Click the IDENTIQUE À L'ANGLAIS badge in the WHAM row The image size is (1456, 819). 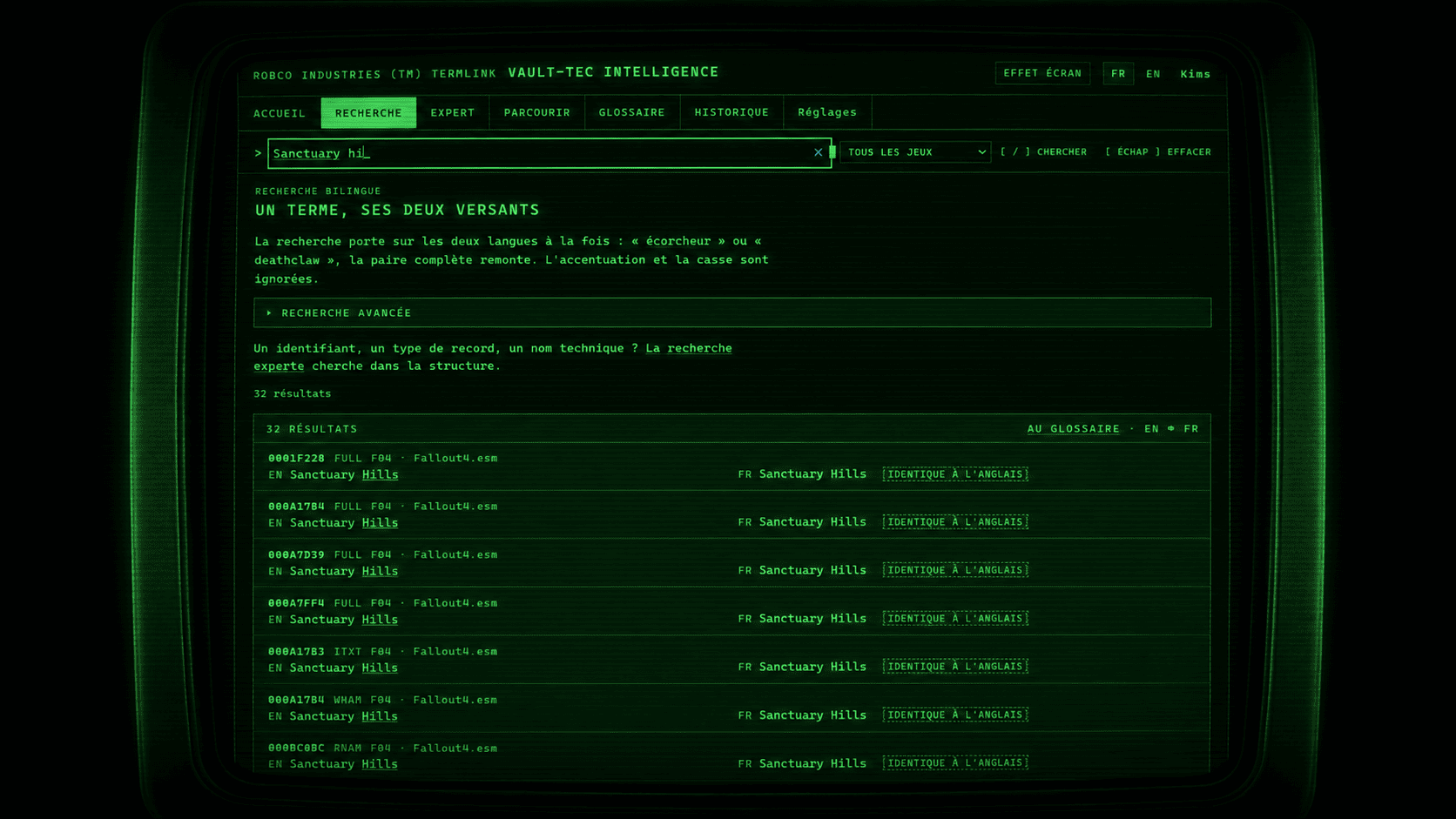point(955,715)
